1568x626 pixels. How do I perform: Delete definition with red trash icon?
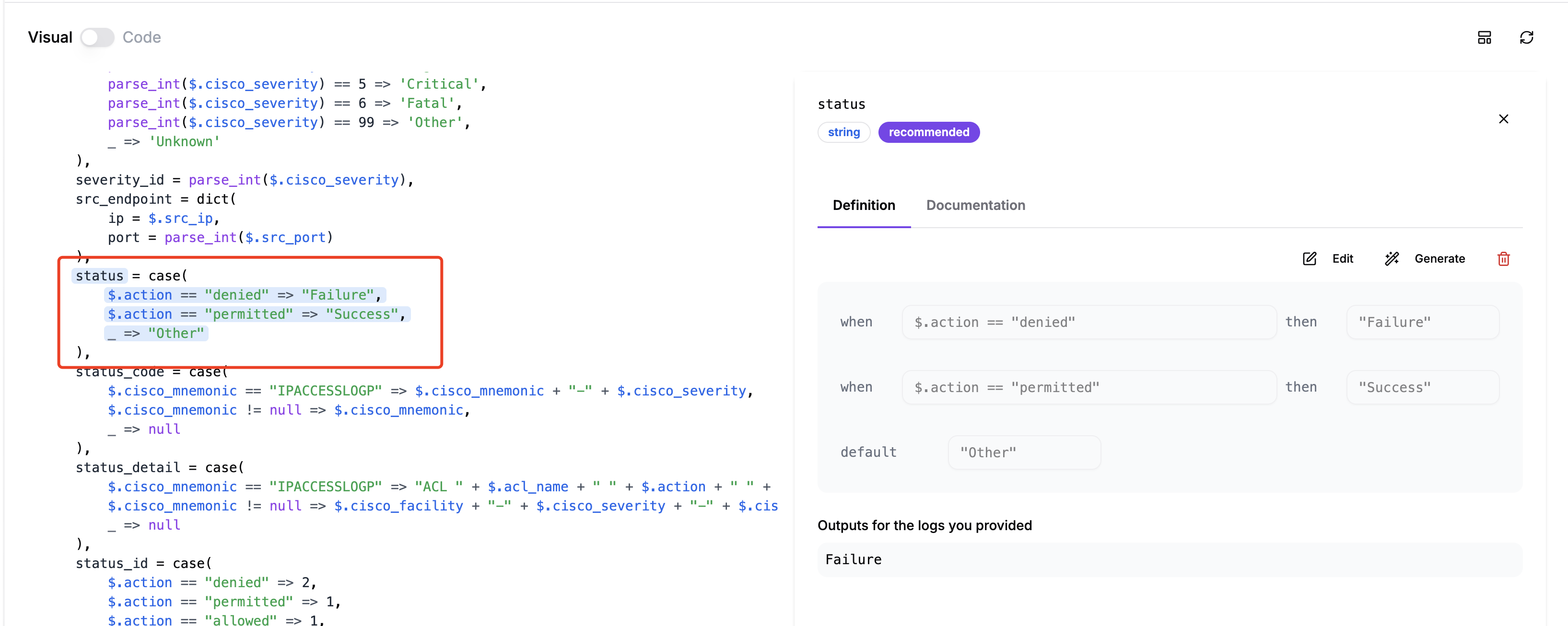[x=1503, y=258]
